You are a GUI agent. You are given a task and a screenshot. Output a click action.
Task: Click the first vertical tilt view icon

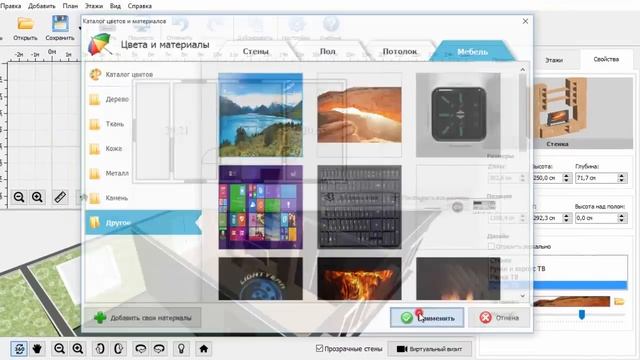click(100, 349)
